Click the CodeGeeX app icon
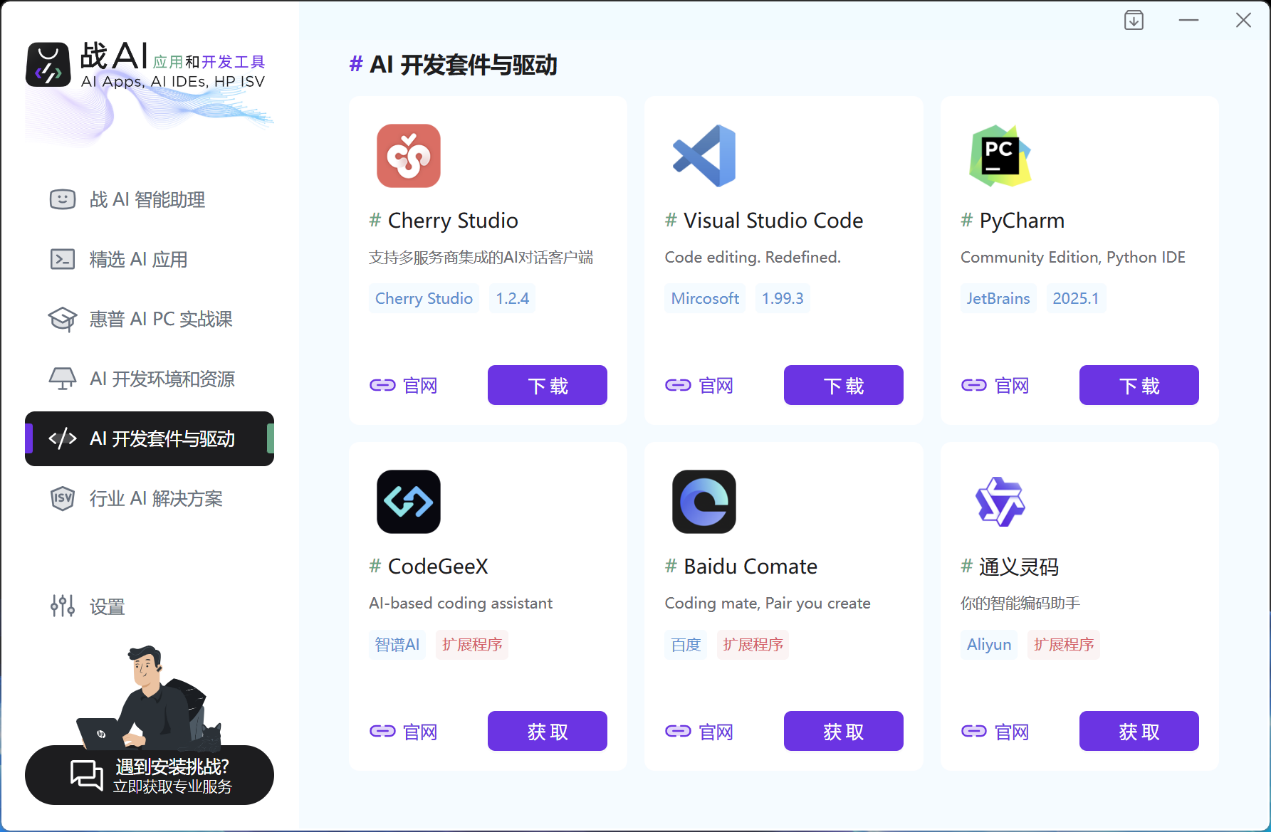The width and height of the screenshot is (1271, 832). [409, 501]
